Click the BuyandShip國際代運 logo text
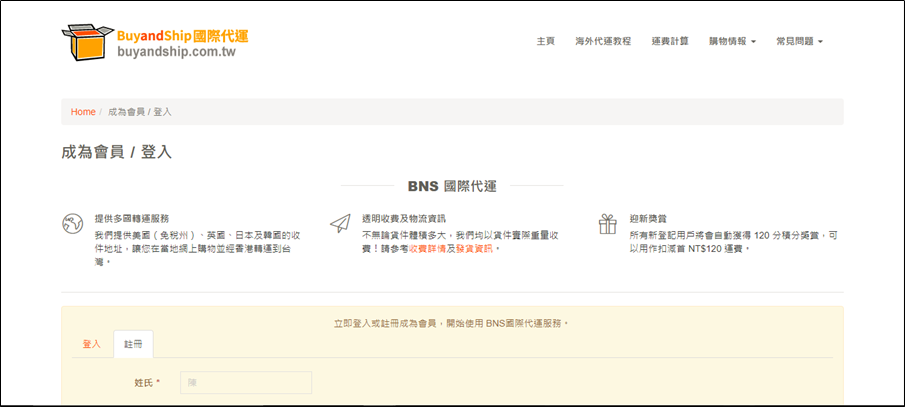905x407 pixels. pos(182,36)
